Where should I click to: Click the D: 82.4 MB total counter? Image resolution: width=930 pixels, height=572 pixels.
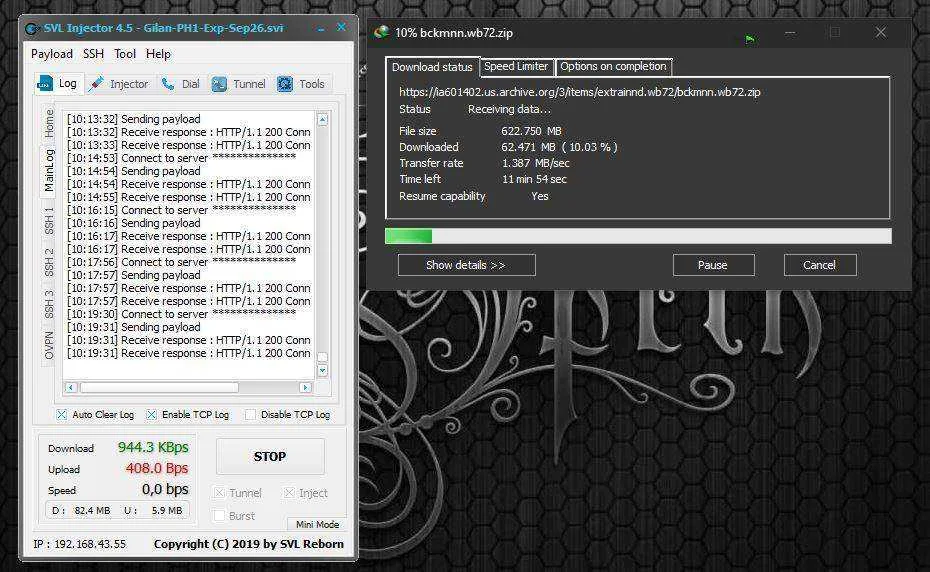point(81,510)
